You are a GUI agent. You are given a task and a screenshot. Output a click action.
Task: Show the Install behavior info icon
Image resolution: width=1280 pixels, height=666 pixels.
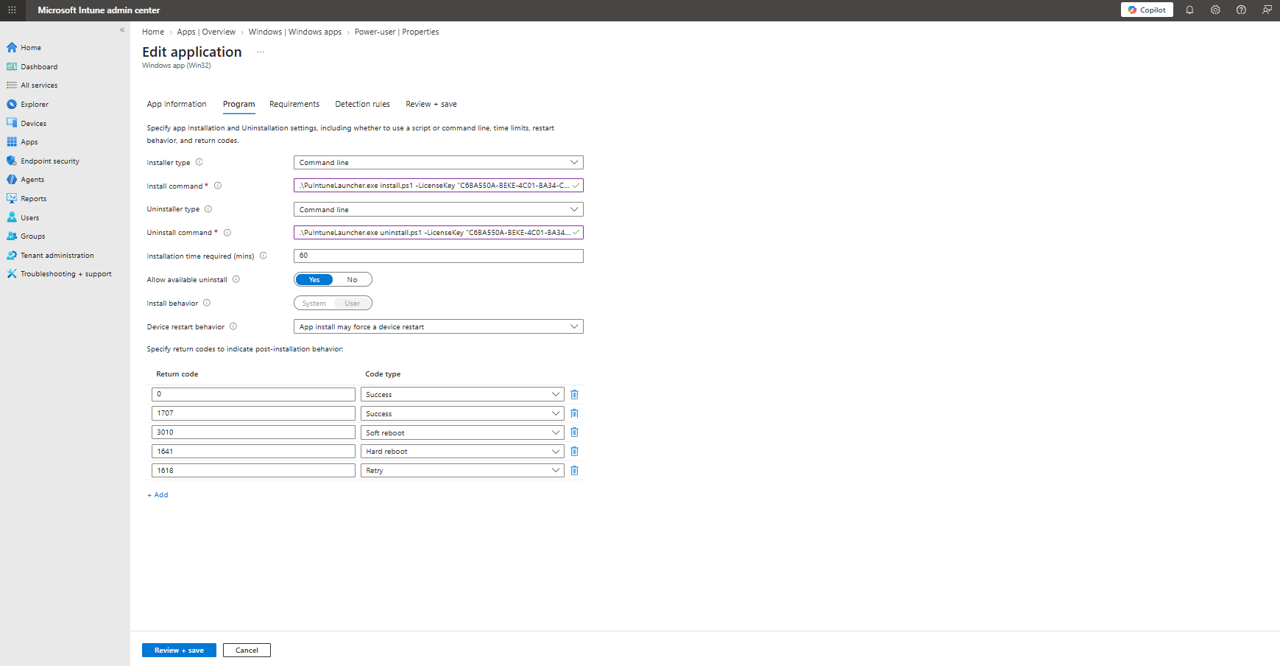point(207,303)
